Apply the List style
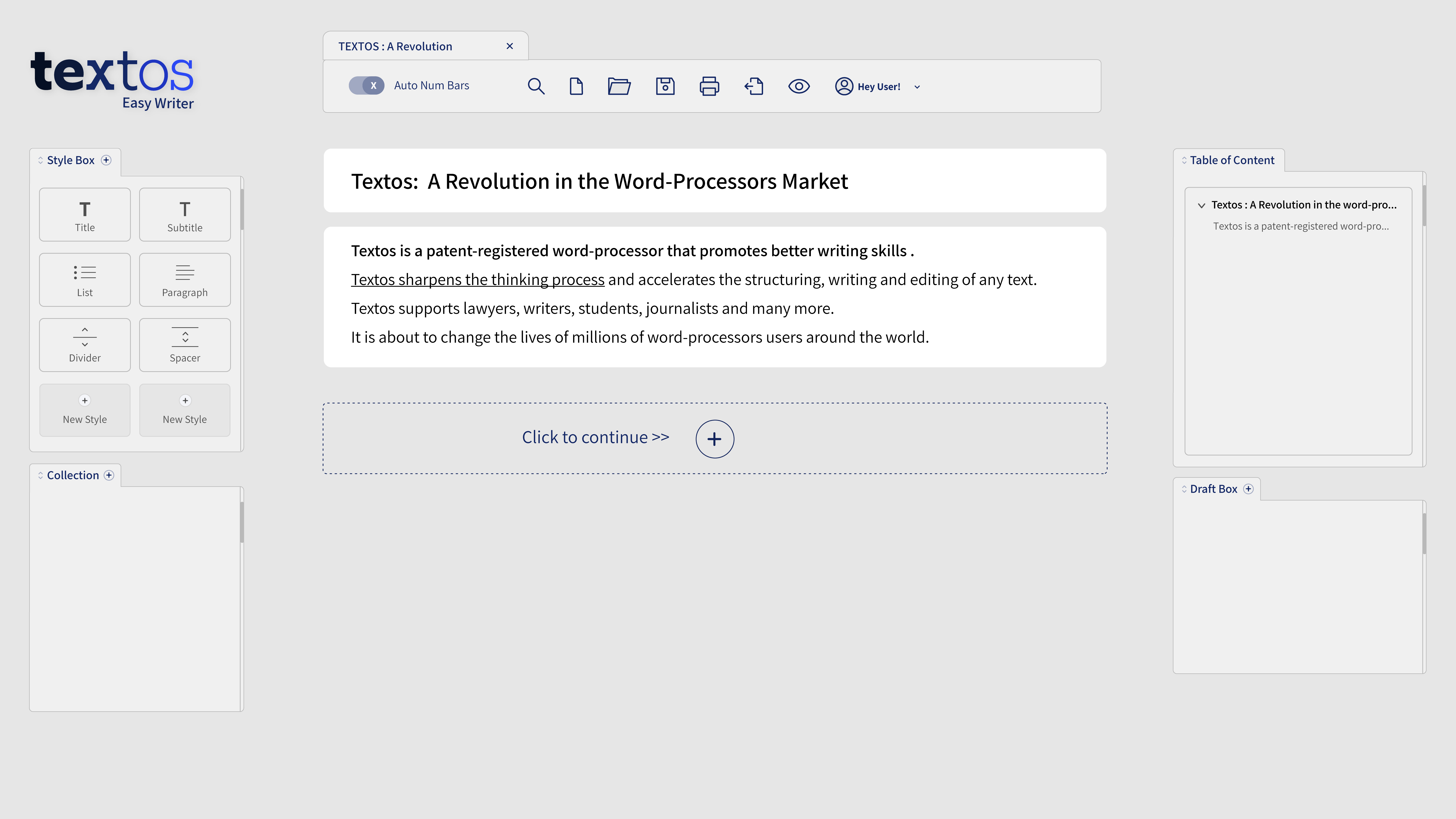This screenshot has height=819, width=1456. (x=85, y=280)
